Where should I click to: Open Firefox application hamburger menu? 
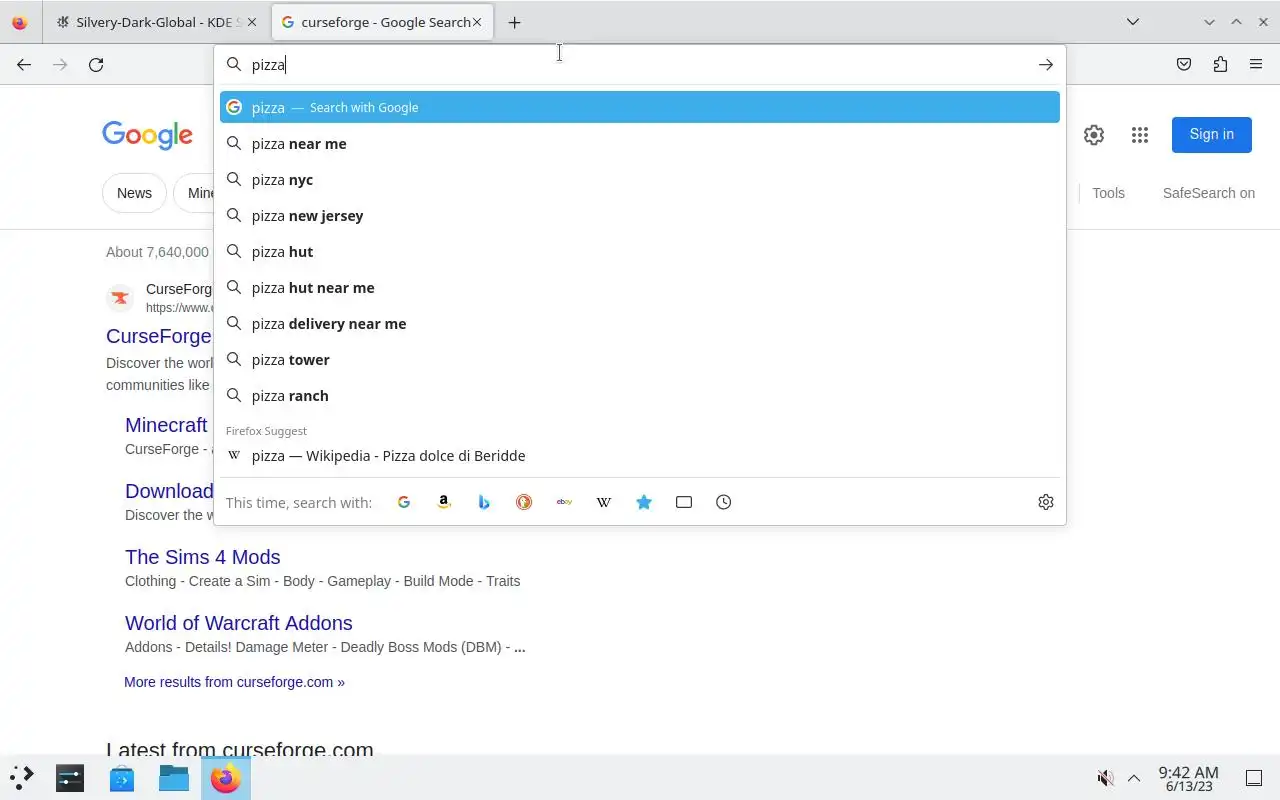pos(1256,64)
